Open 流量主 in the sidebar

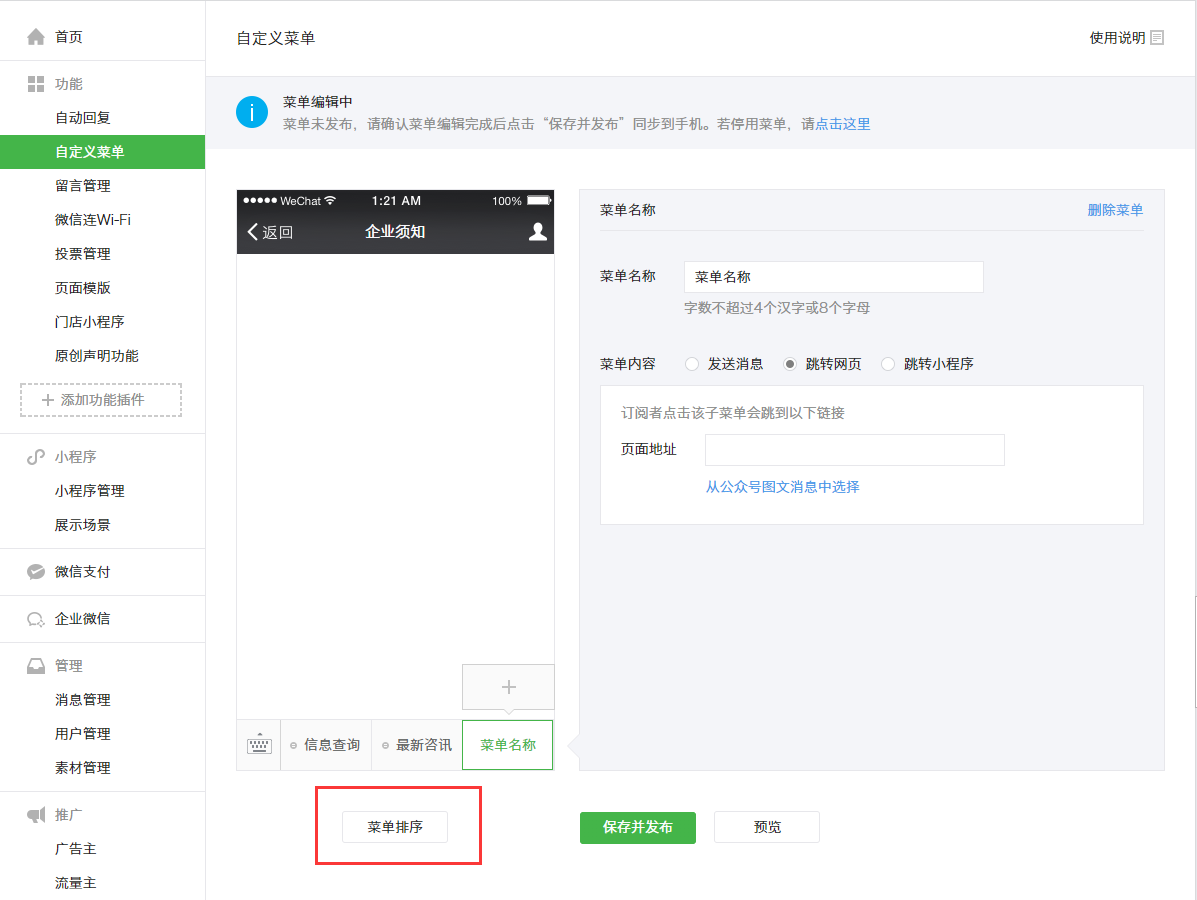(76, 883)
